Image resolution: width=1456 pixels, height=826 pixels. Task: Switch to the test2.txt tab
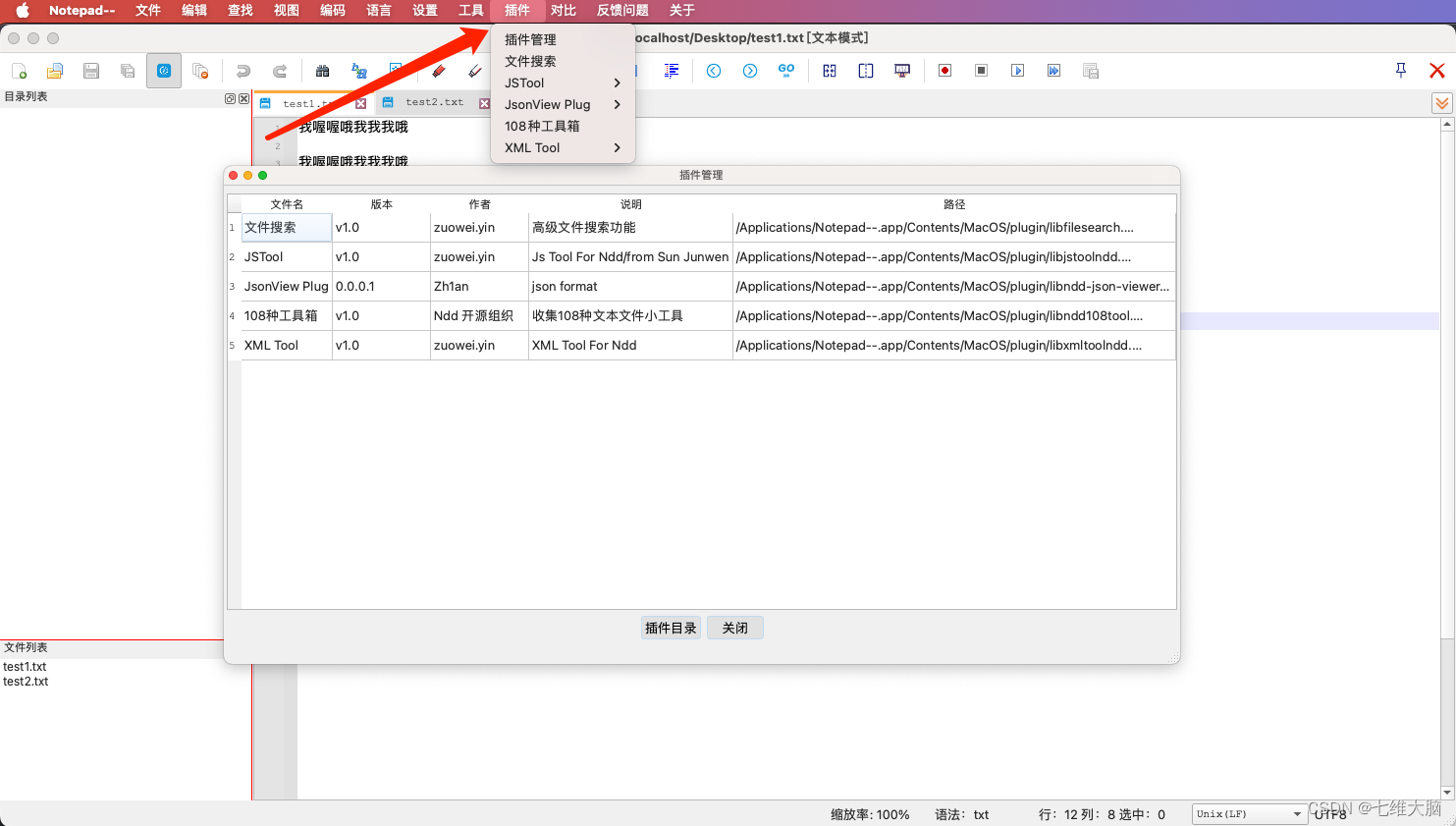pos(434,102)
